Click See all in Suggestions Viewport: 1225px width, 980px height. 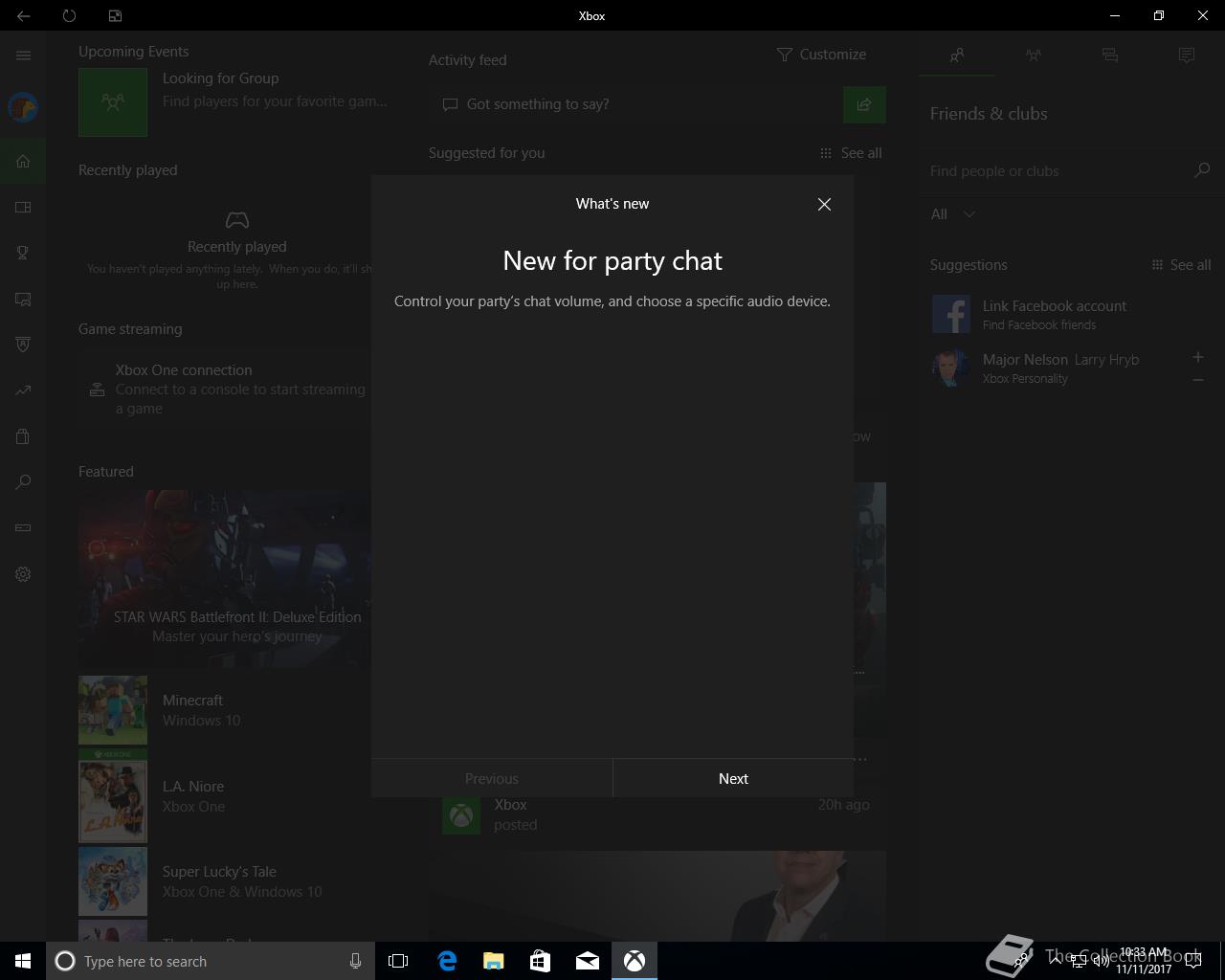coord(1181,265)
